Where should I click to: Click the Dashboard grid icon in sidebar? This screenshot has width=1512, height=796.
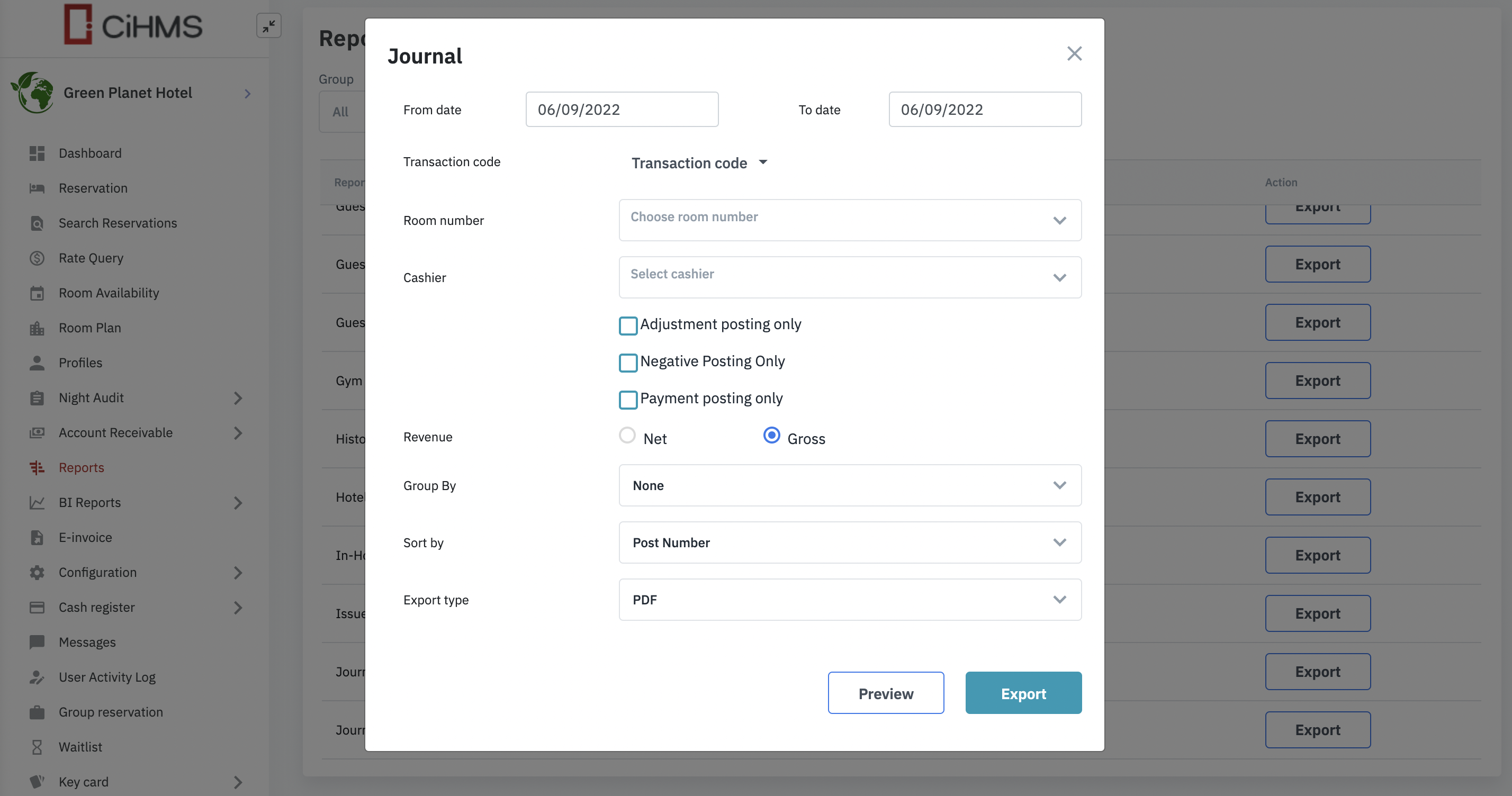tap(37, 153)
